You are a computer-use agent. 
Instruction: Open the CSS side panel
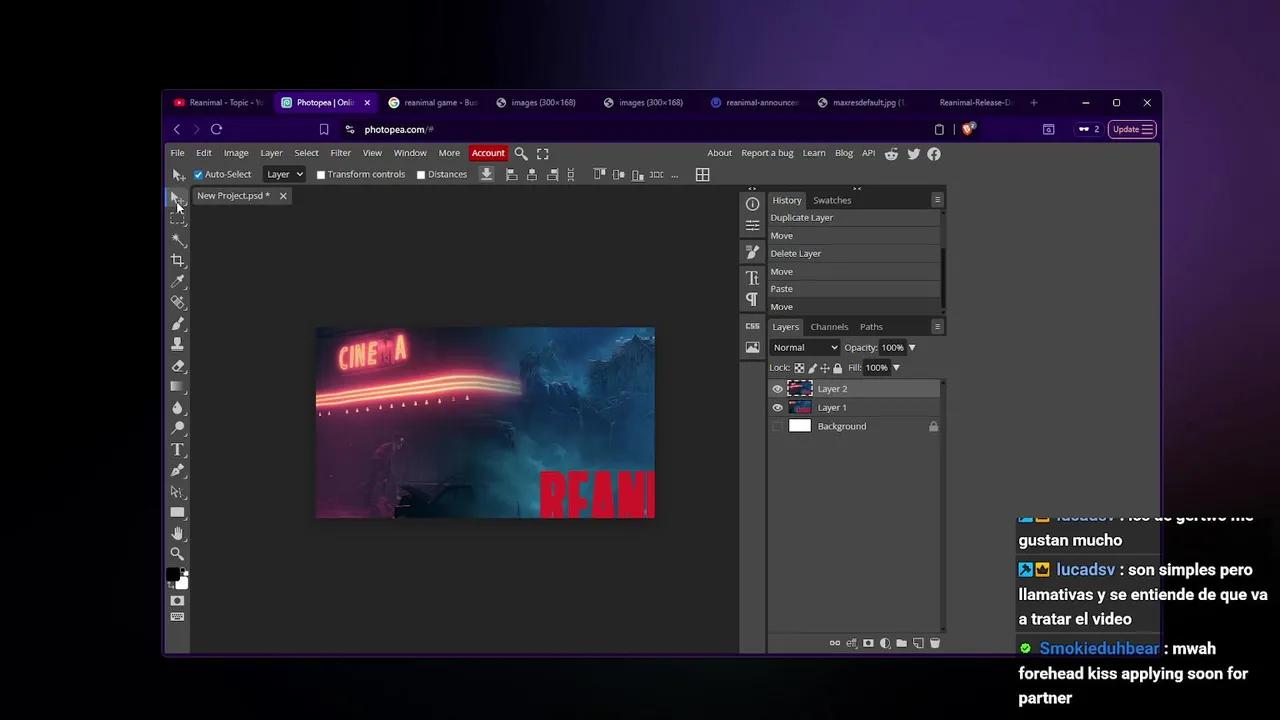point(752,326)
